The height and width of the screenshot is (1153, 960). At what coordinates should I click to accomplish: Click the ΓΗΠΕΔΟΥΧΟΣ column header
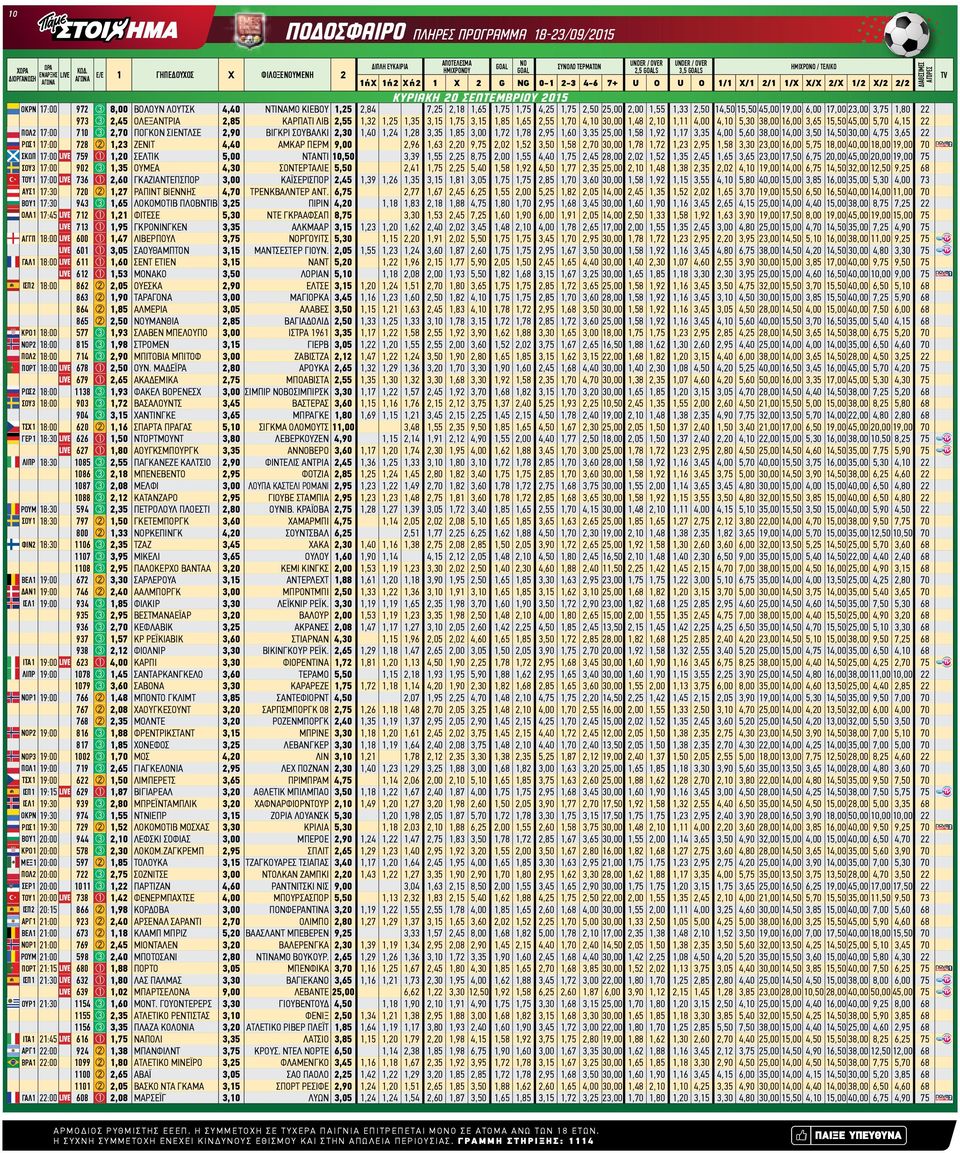(174, 74)
